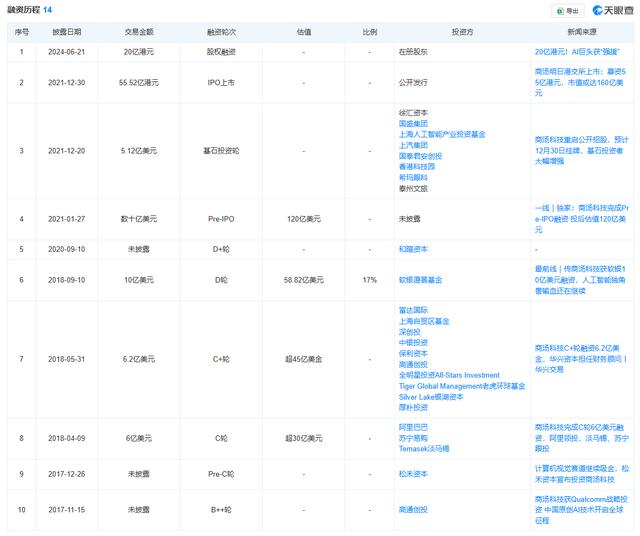Select amount cell 5.12亿美元
The image size is (640, 536).
139,151
